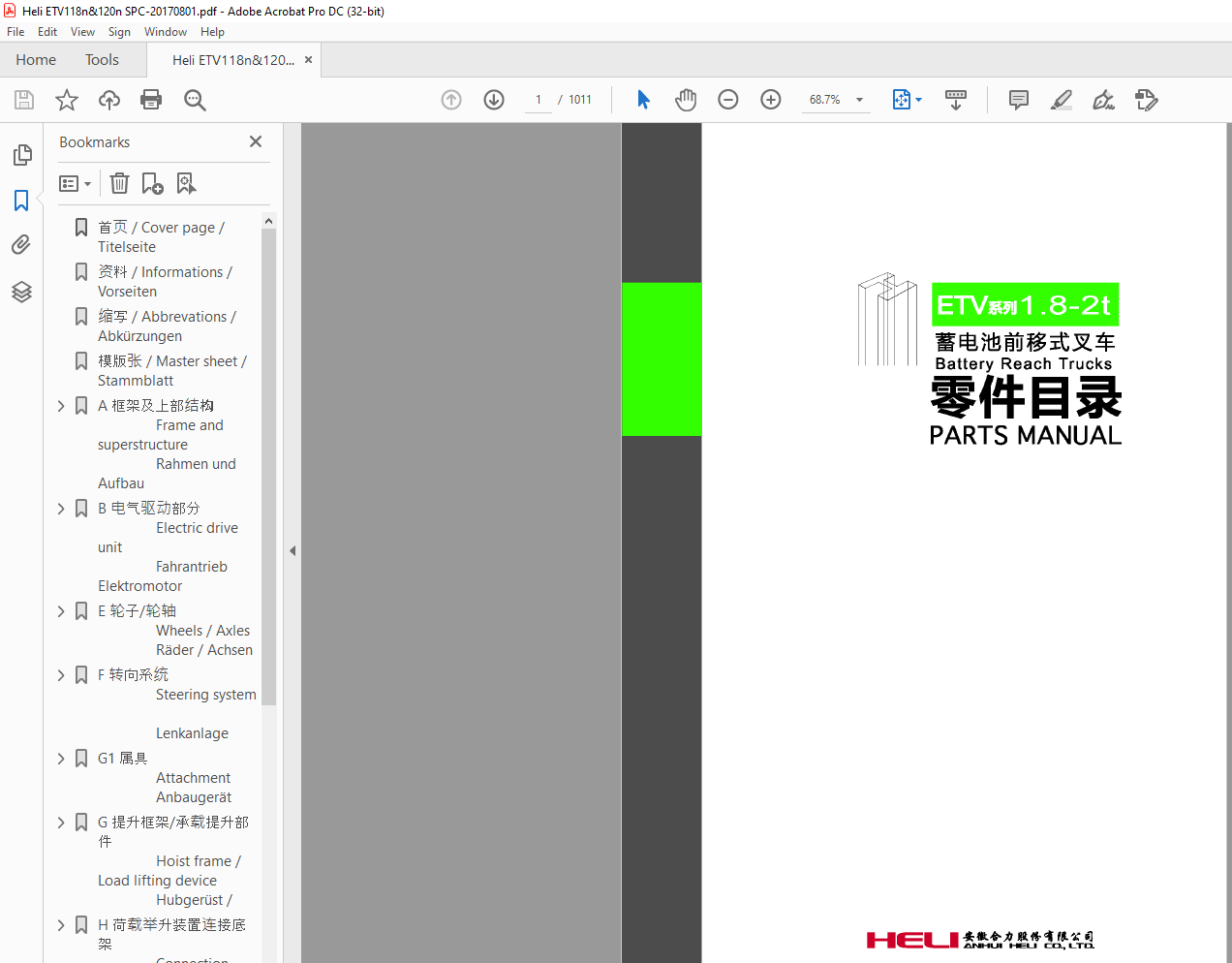Click the PARTS MANUAL title text
Screen dimensions: 1232x963
tap(1026, 436)
